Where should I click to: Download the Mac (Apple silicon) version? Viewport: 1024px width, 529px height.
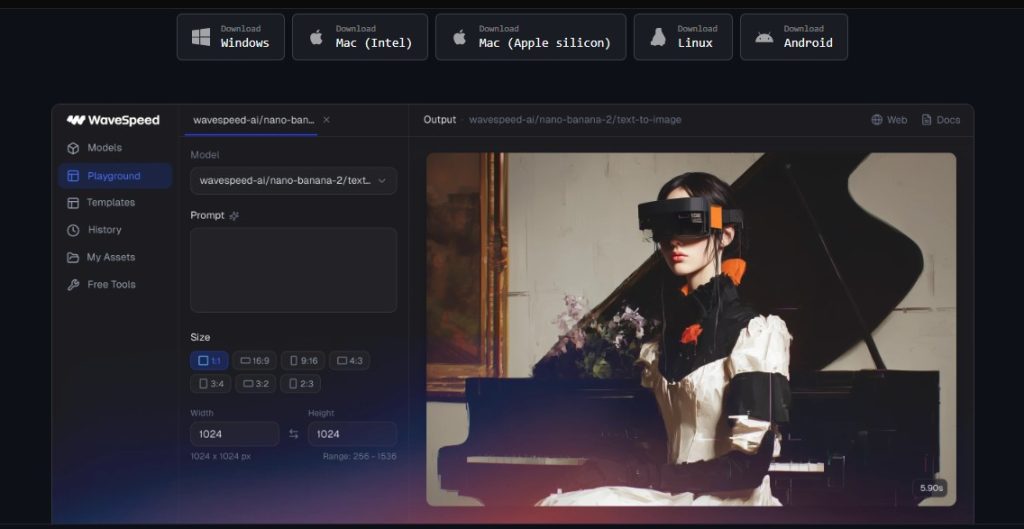[x=530, y=37]
